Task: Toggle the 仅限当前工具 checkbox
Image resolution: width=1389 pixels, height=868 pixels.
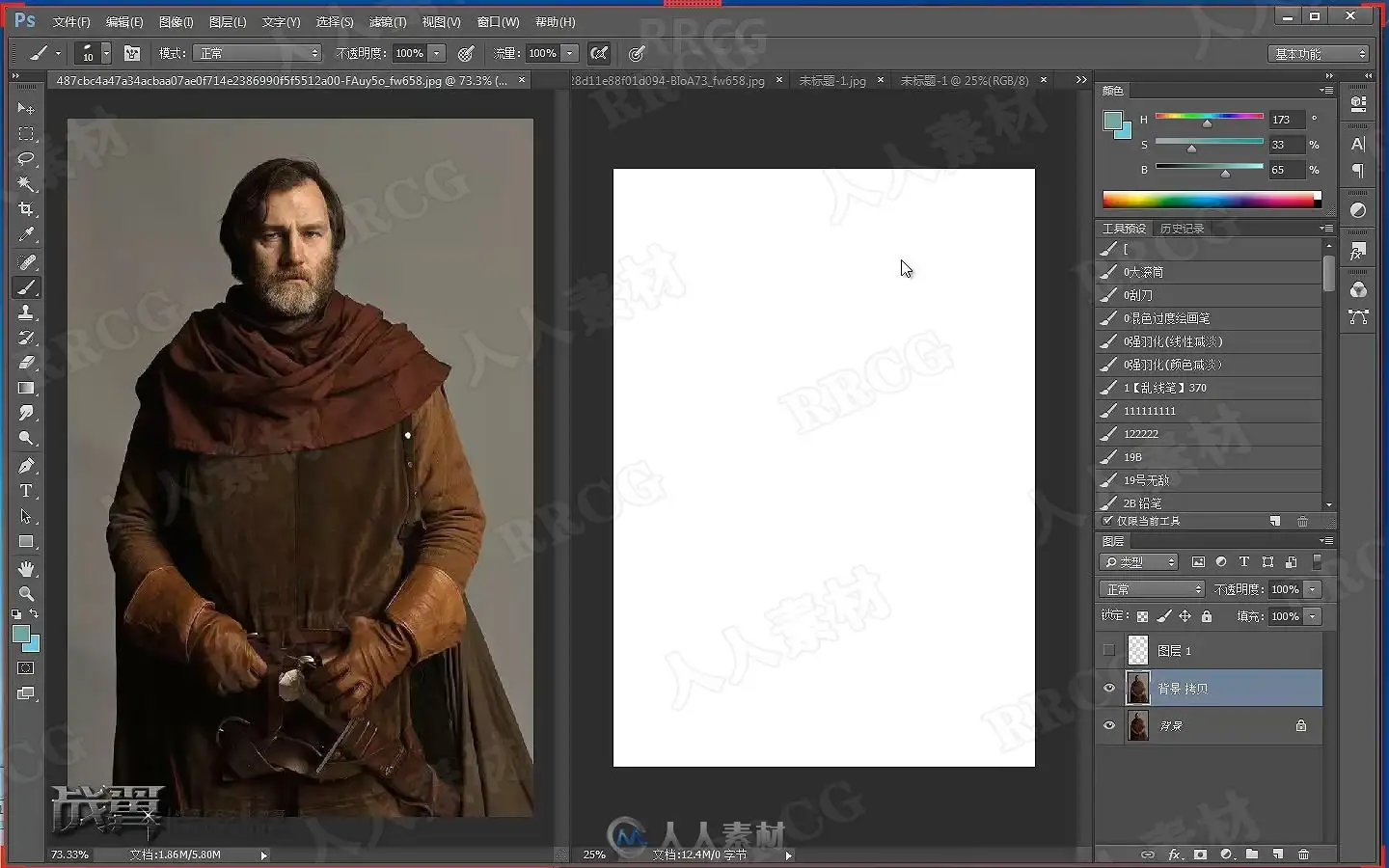Action: [x=1107, y=521]
